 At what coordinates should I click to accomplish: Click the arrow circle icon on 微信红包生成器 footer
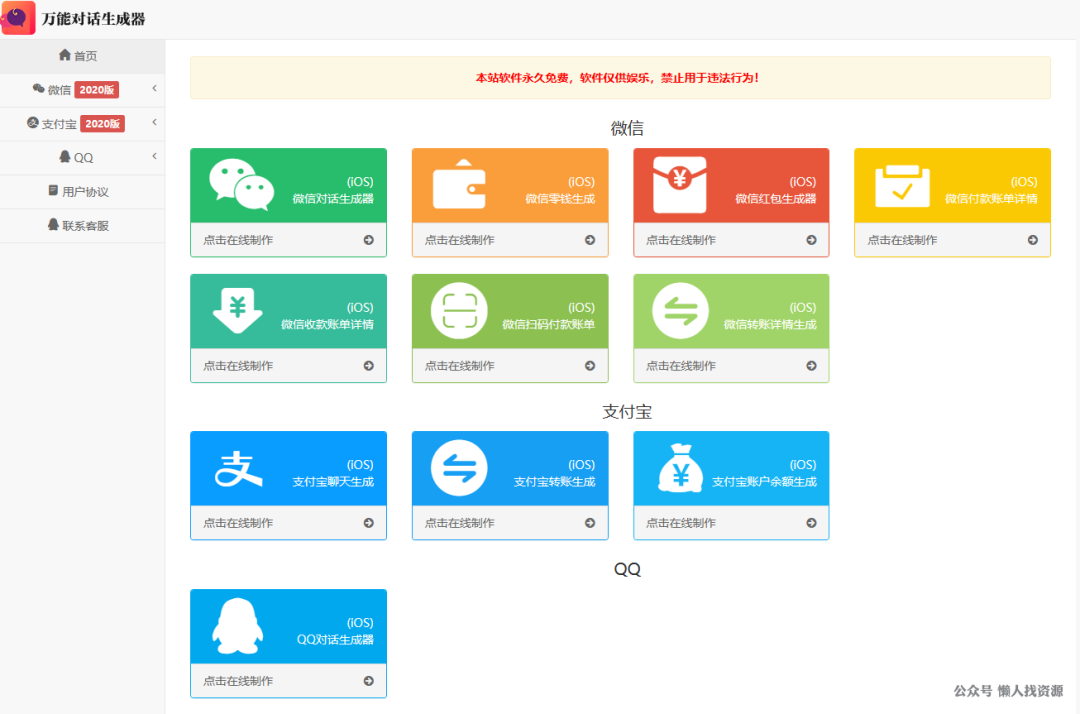tap(811, 240)
